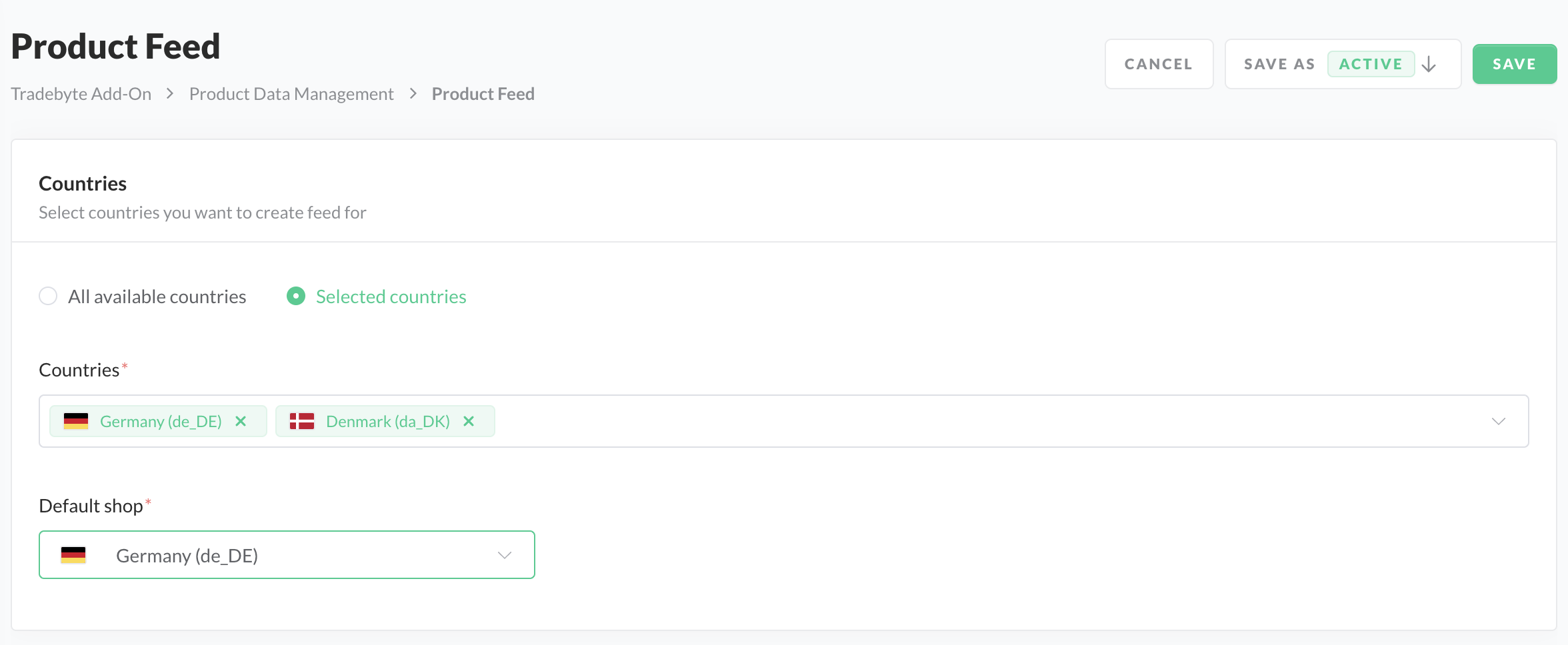Go to Tradebyte Add-On breadcrumb

(81, 94)
